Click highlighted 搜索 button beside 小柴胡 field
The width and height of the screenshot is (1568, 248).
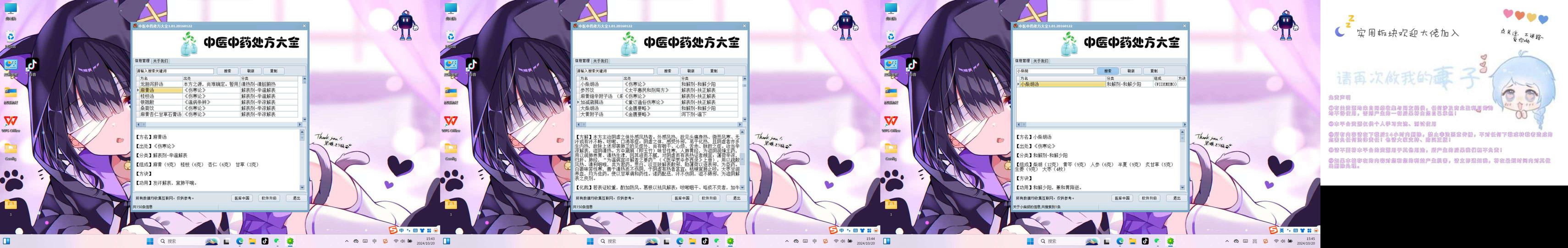tap(1108, 71)
